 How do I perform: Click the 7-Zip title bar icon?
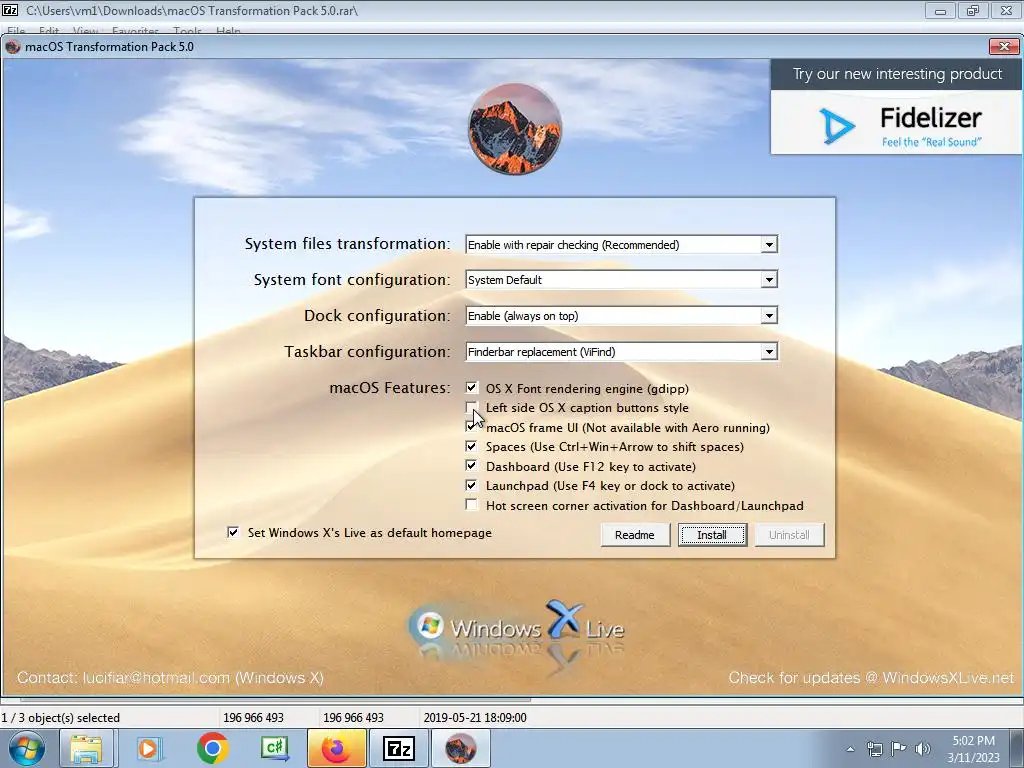10,10
